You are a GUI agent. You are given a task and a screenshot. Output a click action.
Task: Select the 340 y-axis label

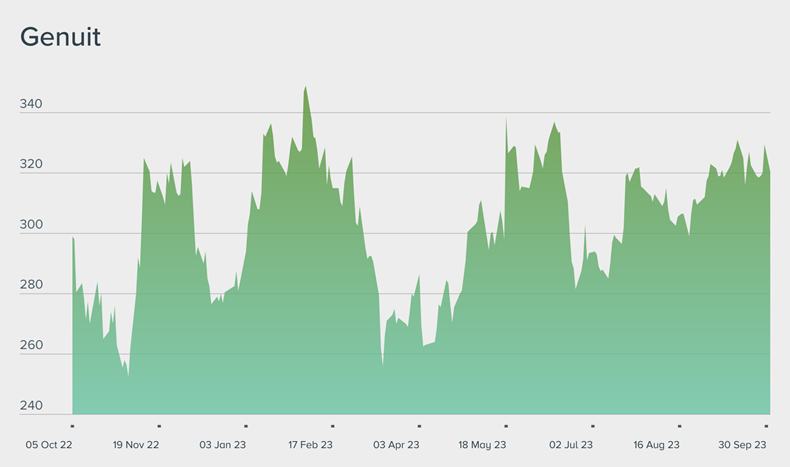31,104
